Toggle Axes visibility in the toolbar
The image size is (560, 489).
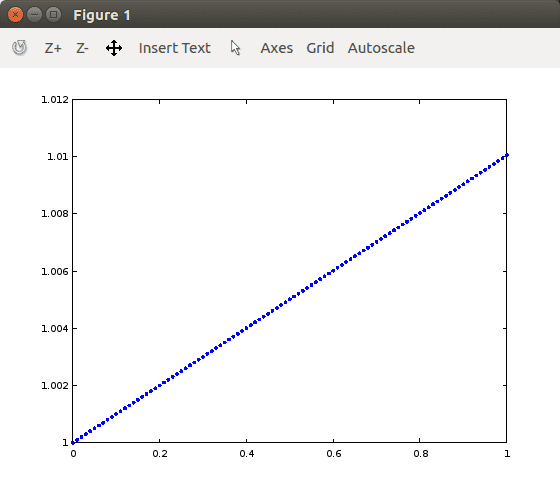[x=277, y=48]
